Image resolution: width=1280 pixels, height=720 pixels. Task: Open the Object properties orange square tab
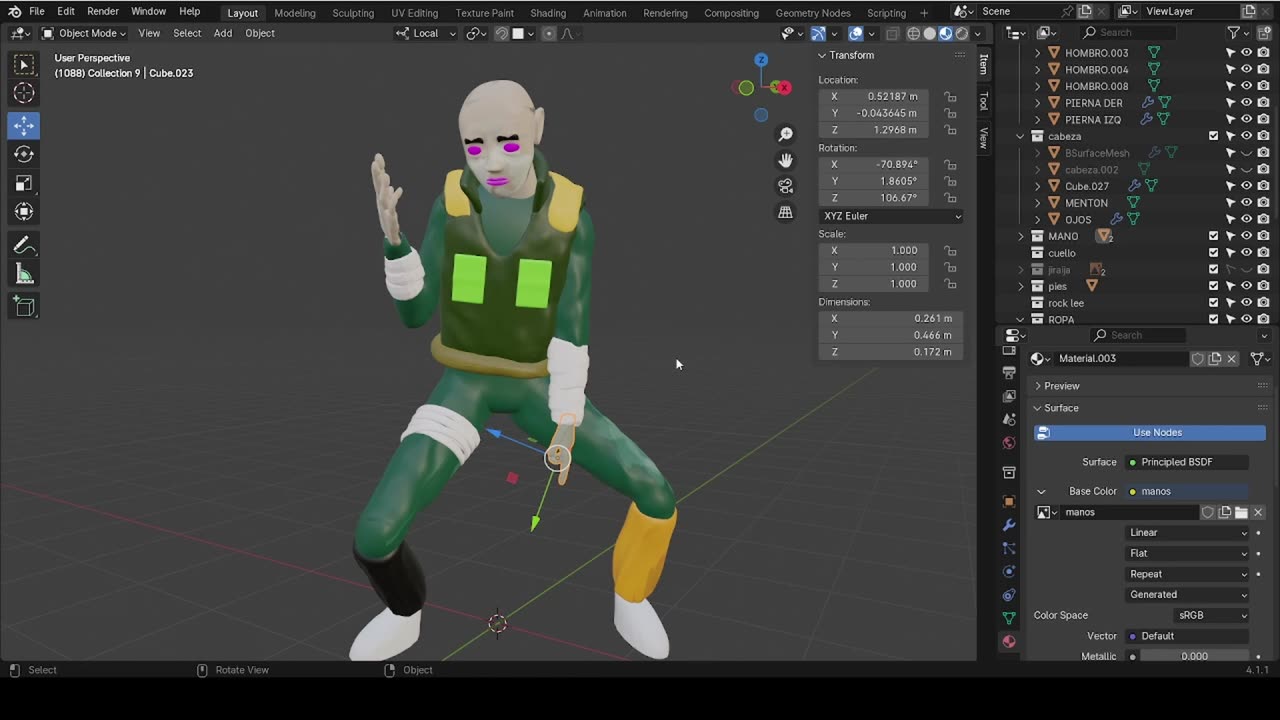click(x=1009, y=501)
